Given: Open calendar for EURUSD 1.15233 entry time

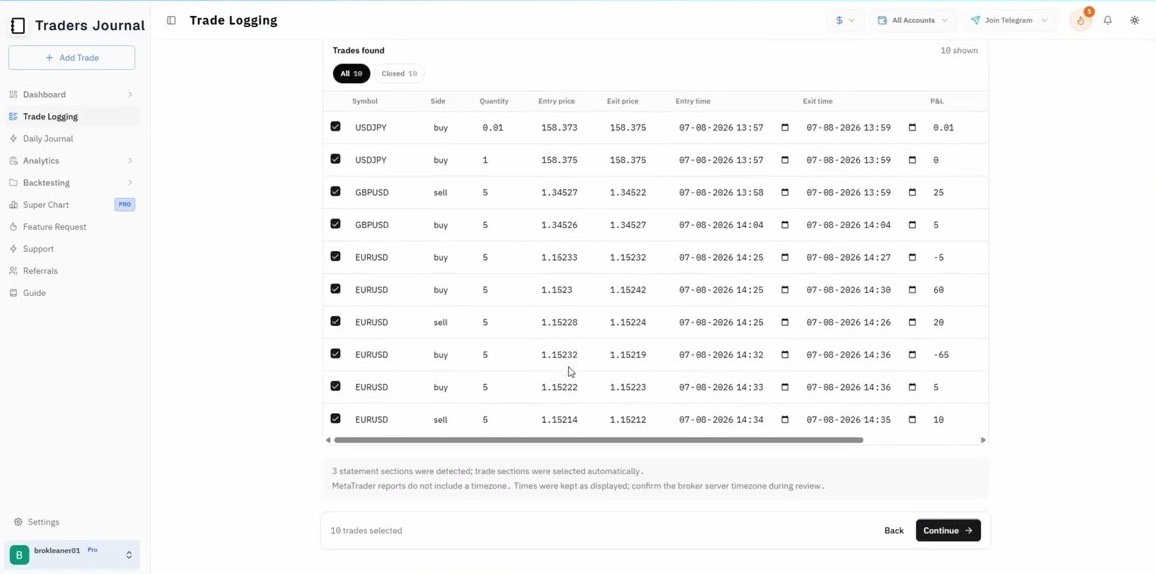Looking at the screenshot, I should 784,257.
